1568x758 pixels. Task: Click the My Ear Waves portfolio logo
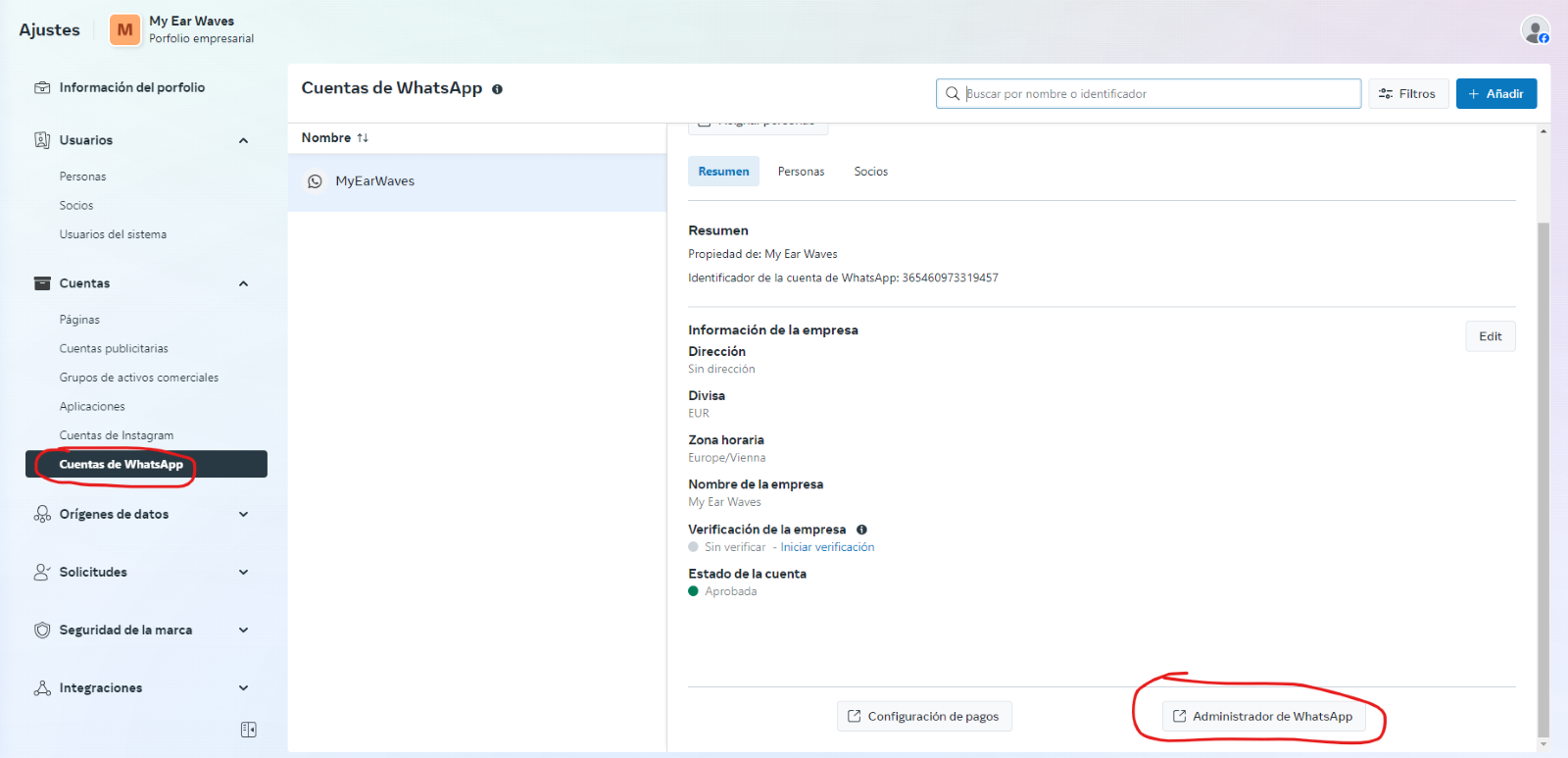tap(124, 29)
